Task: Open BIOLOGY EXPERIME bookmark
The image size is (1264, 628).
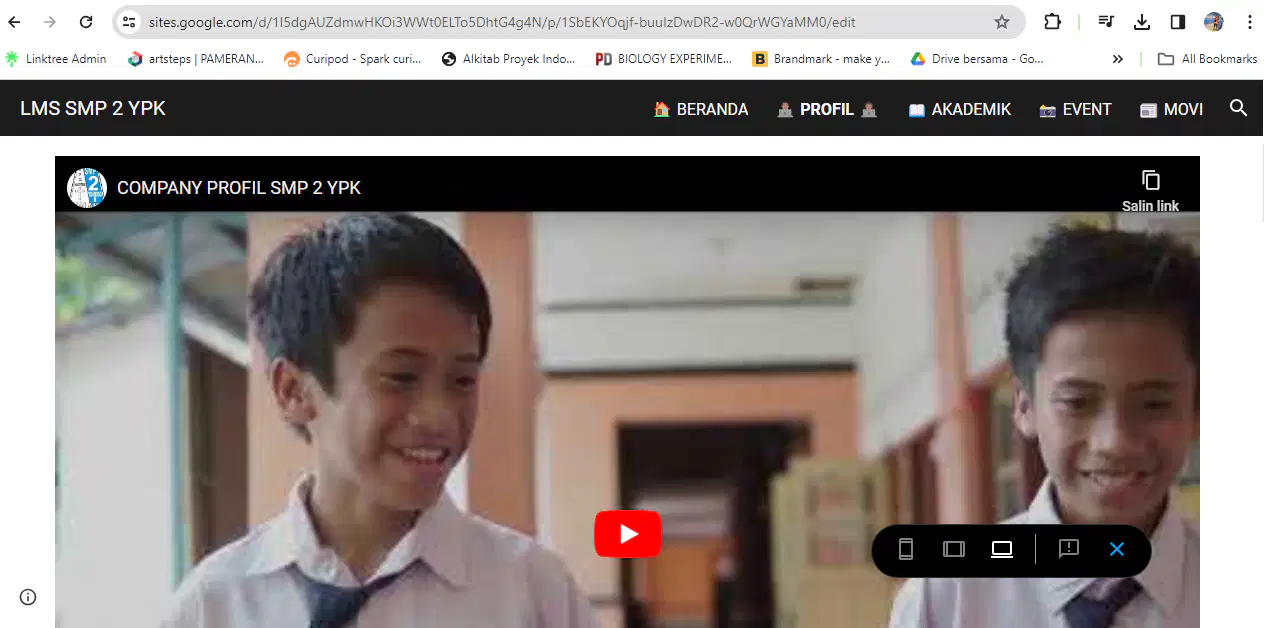Action: tap(665, 59)
